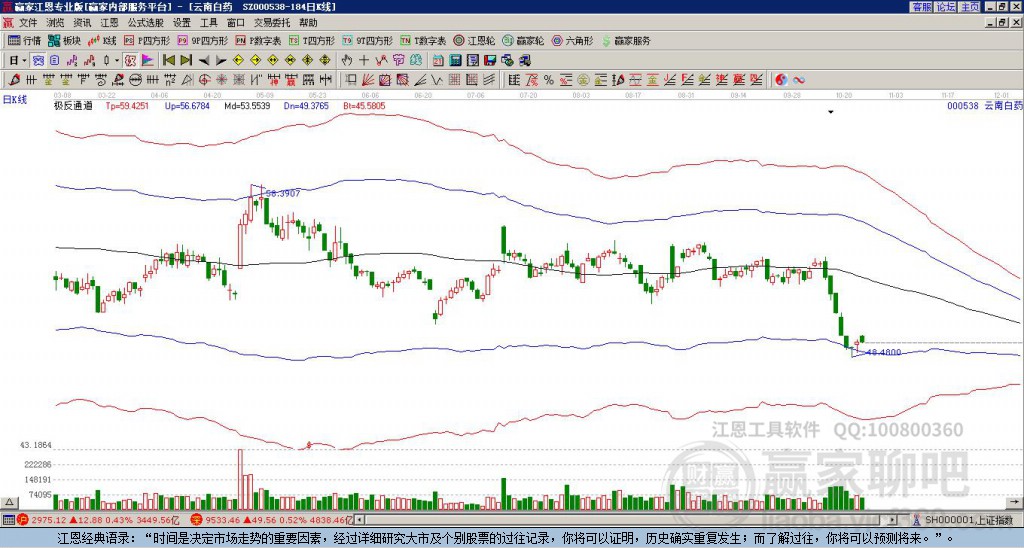Click the calendar date icon
This screenshot has width=1024, height=548.
coord(438,61)
